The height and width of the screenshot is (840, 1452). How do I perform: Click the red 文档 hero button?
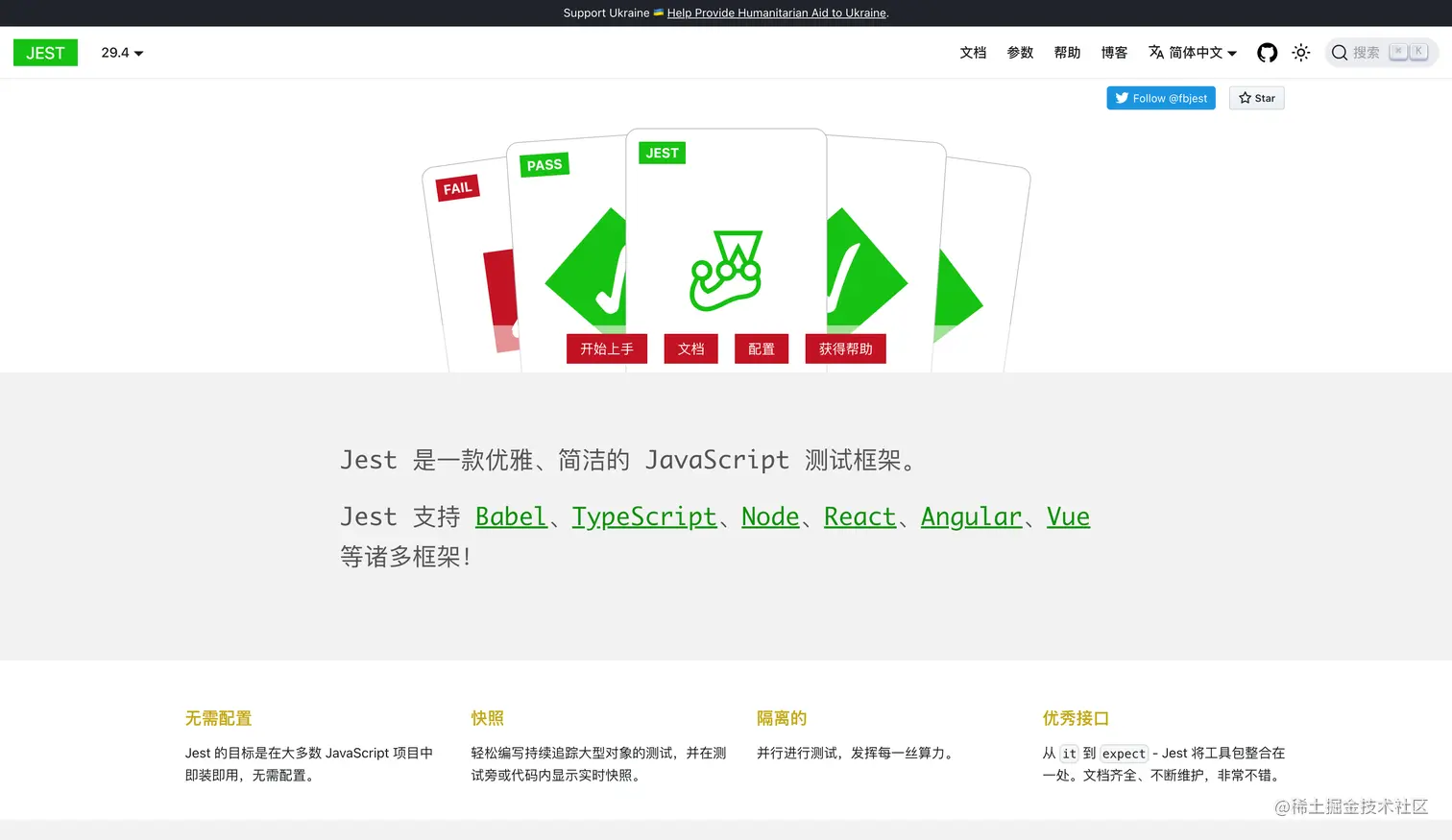(691, 348)
